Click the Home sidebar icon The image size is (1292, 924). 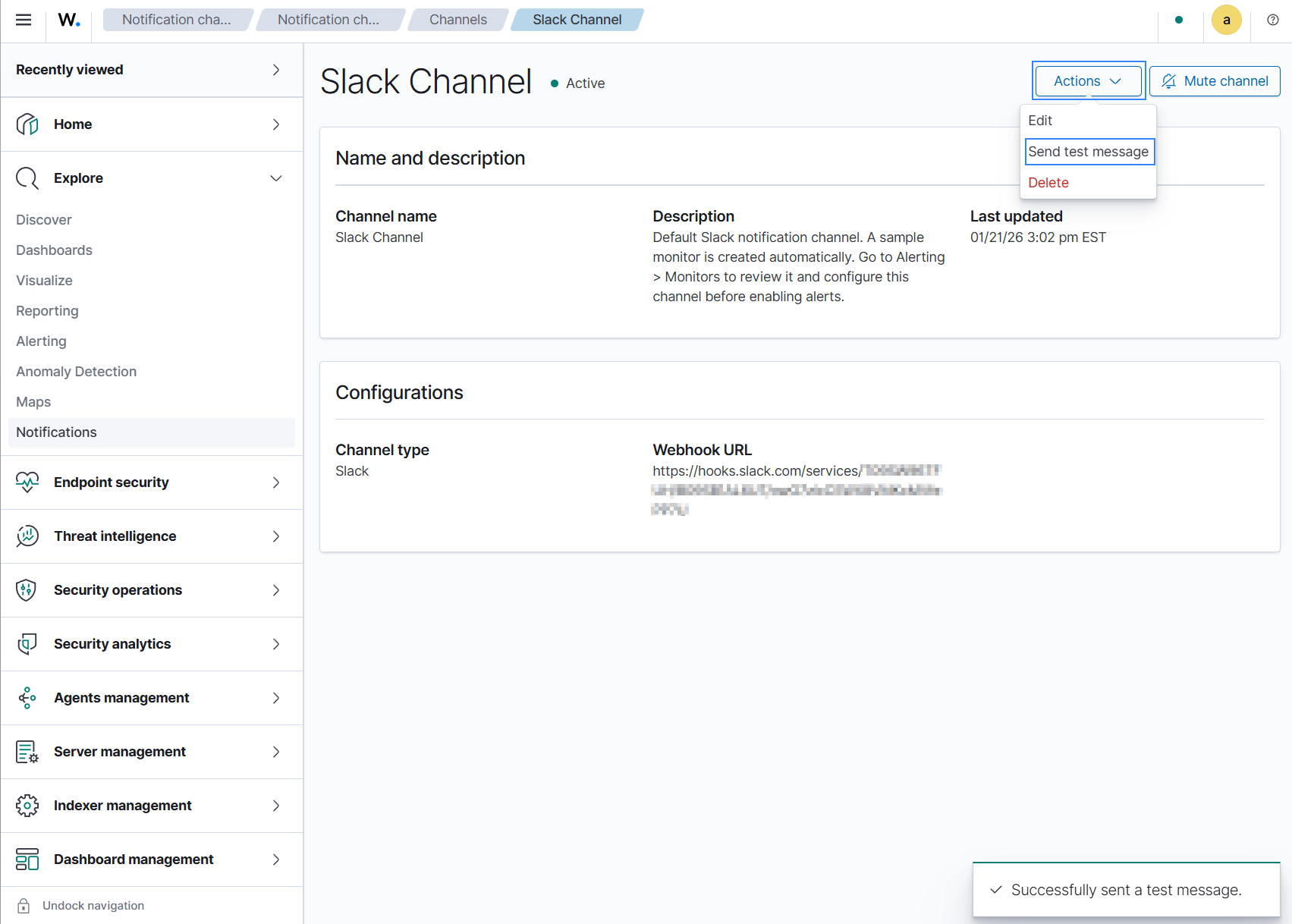(x=27, y=124)
